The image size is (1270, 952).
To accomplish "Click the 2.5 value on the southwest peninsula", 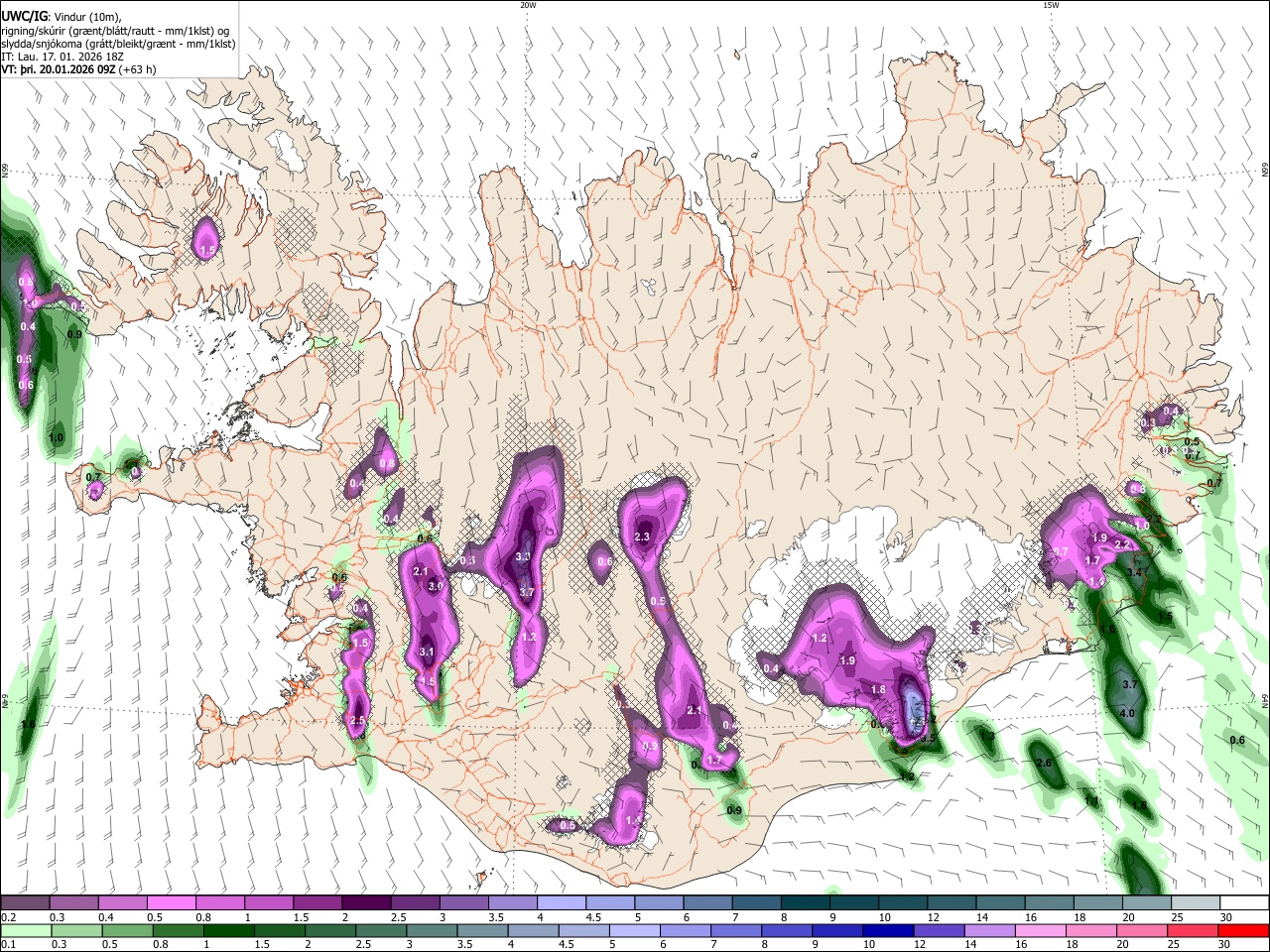I will tap(358, 720).
